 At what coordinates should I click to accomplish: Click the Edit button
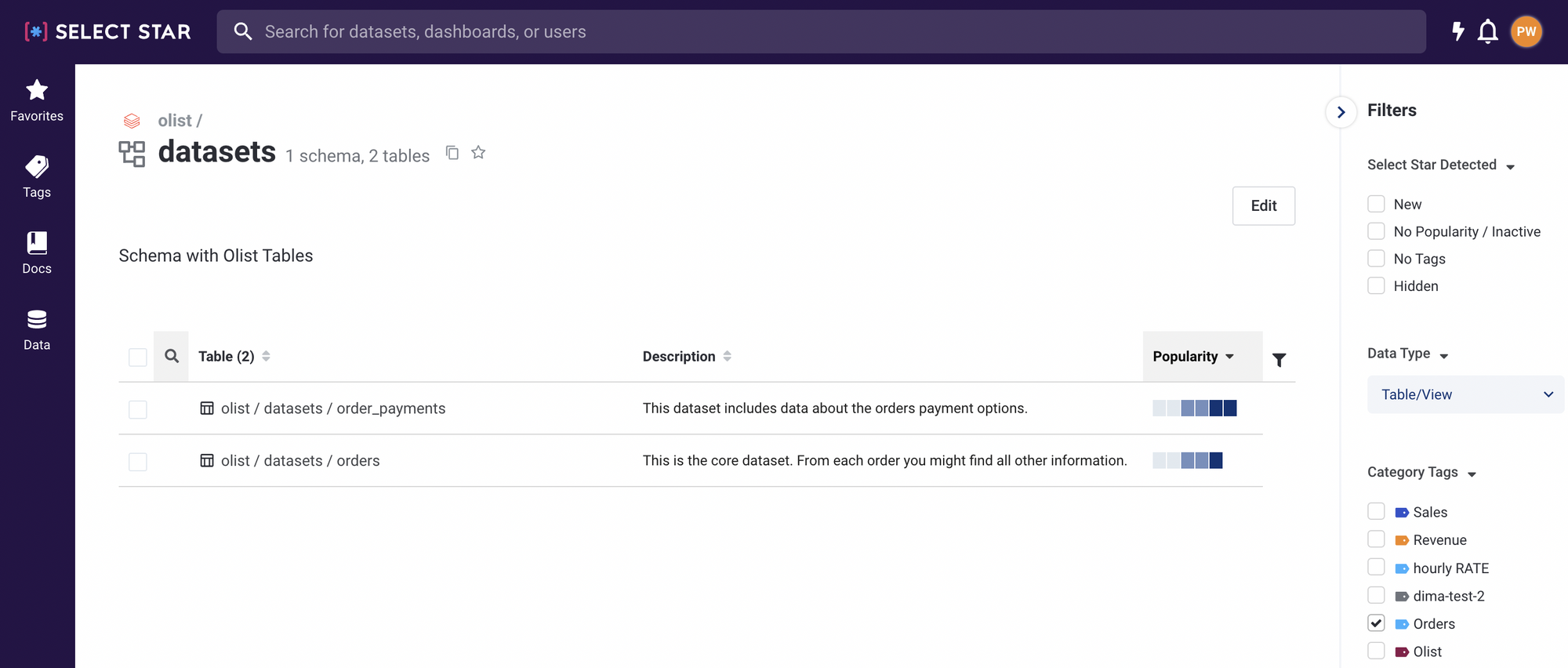click(x=1263, y=205)
